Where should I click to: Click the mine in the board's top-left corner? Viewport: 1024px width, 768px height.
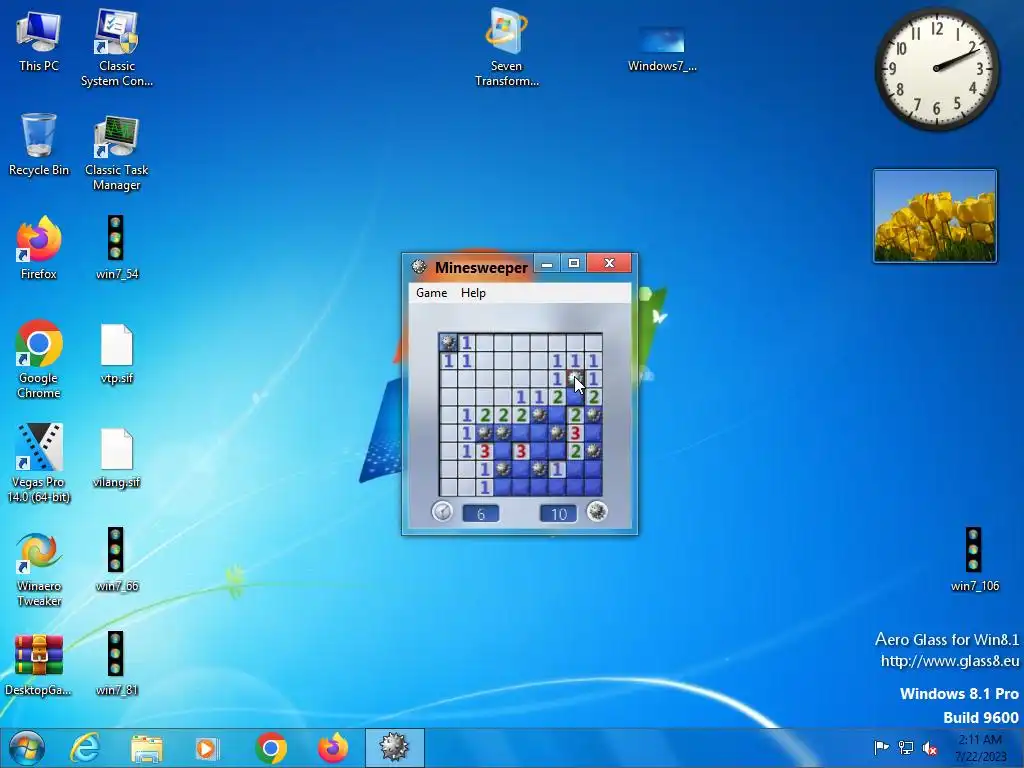448,342
